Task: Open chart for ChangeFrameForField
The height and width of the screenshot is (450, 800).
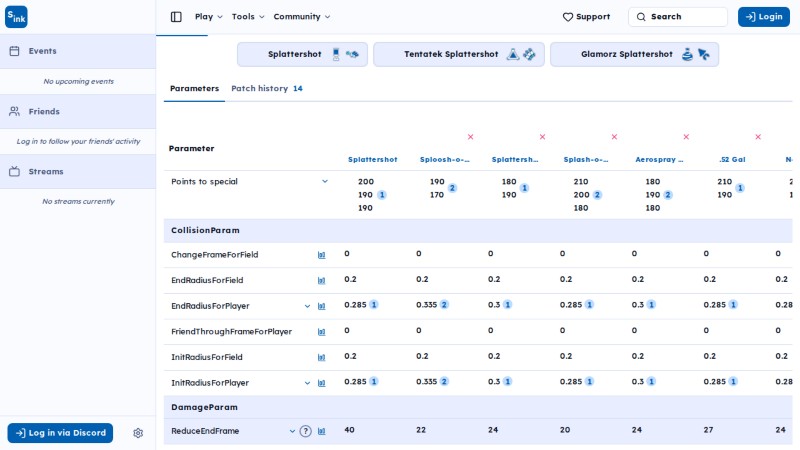Action: [321, 255]
